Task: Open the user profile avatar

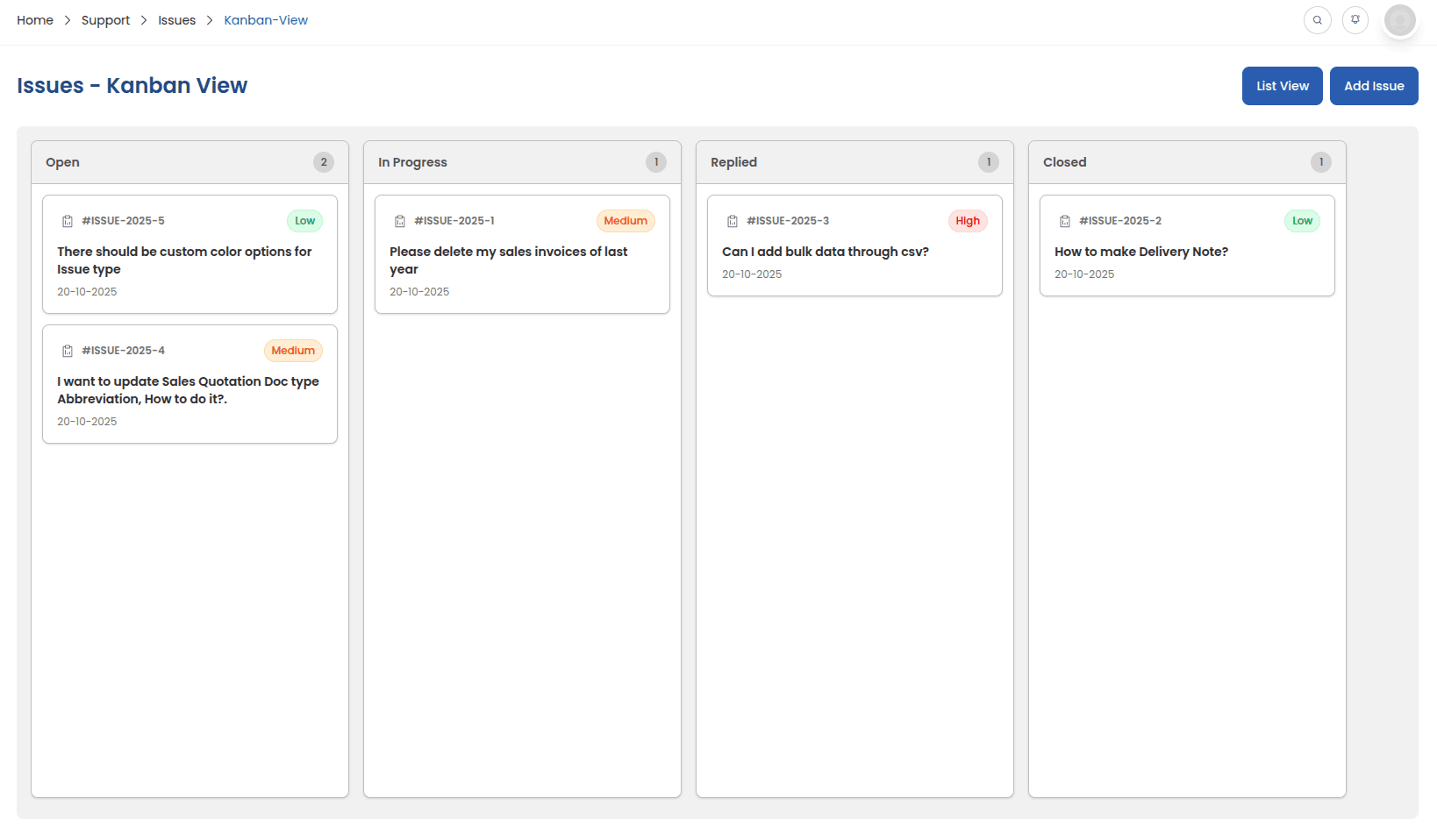Action: point(1399,20)
